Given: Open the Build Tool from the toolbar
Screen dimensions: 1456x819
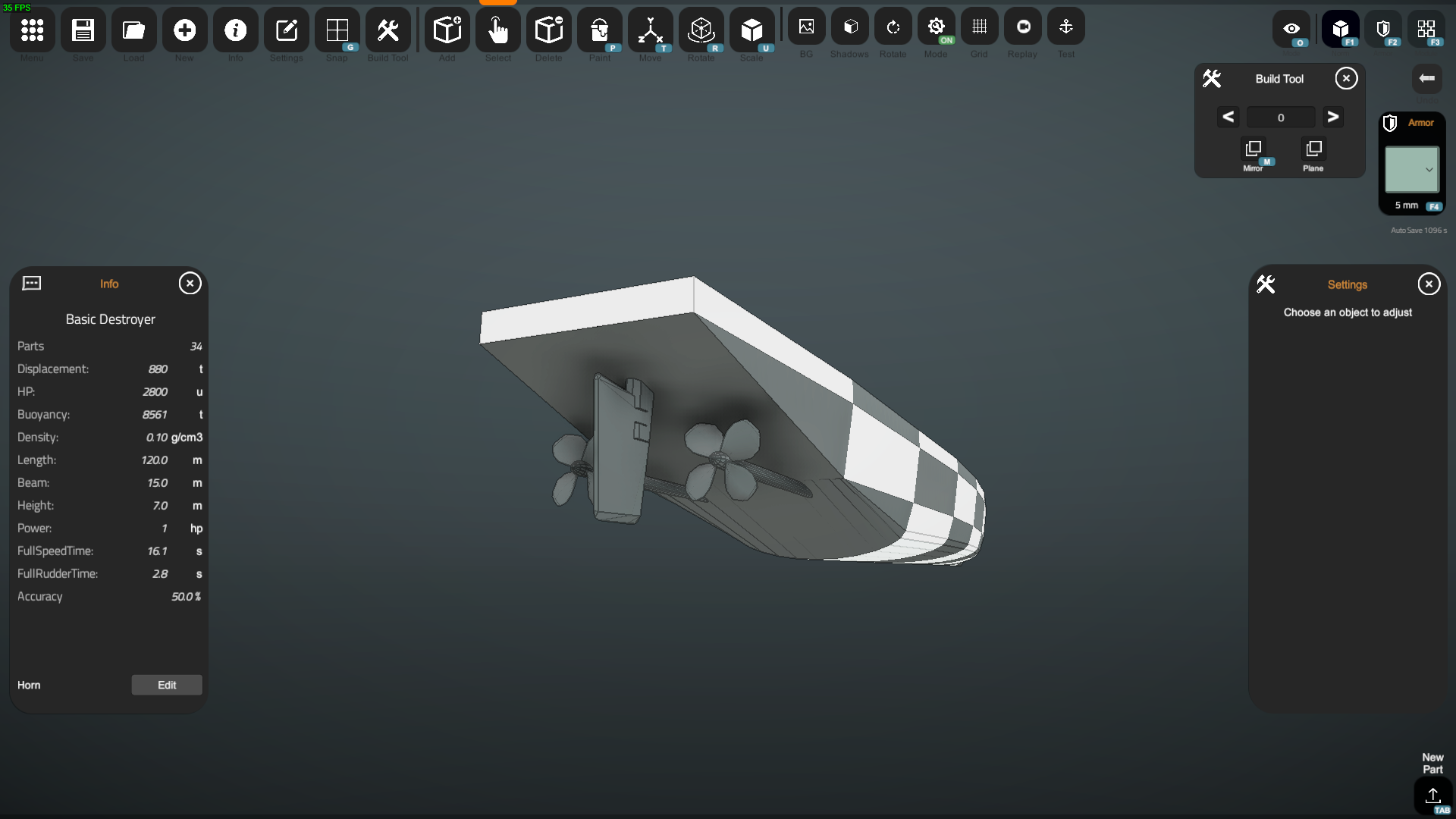Looking at the screenshot, I should pos(388,30).
